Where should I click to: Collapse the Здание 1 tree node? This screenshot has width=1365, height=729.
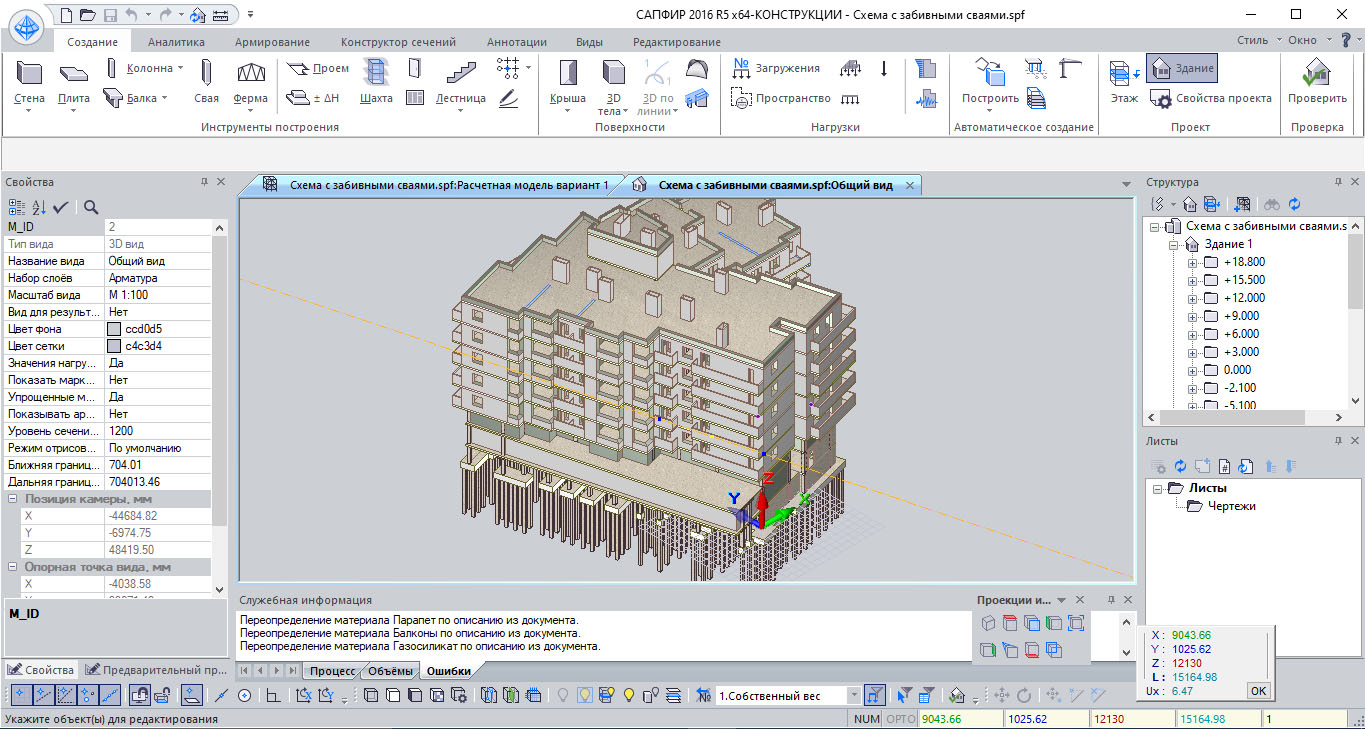(x=1174, y=244)
